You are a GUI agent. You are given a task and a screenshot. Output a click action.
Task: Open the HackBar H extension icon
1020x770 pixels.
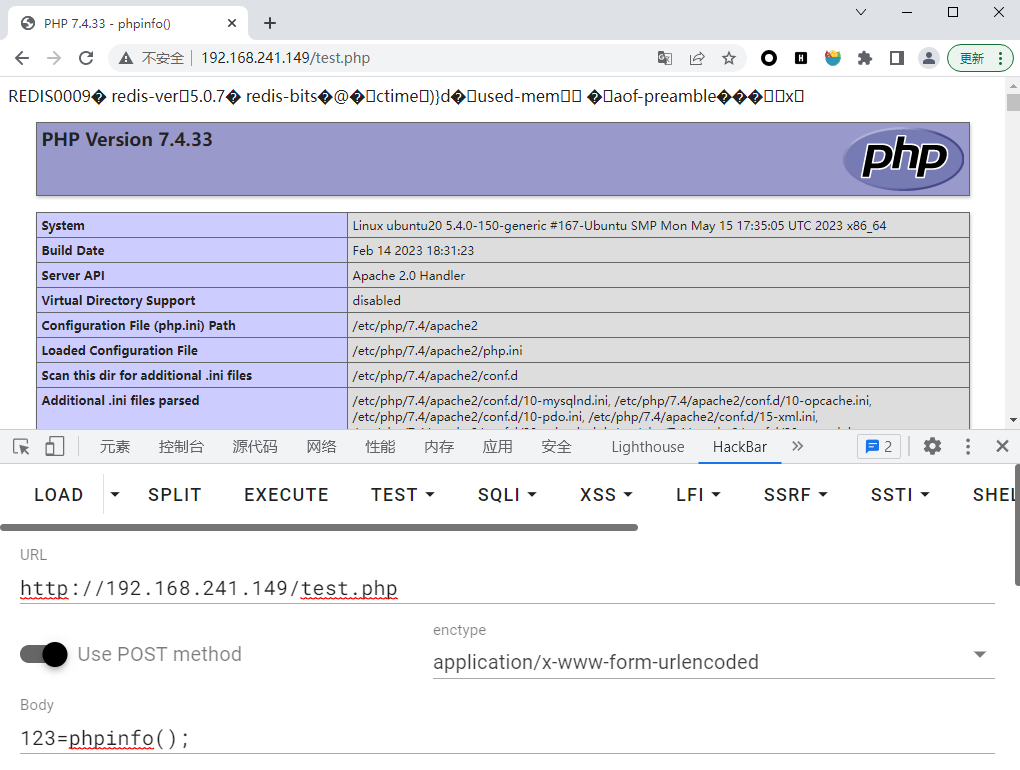point(801,58)
